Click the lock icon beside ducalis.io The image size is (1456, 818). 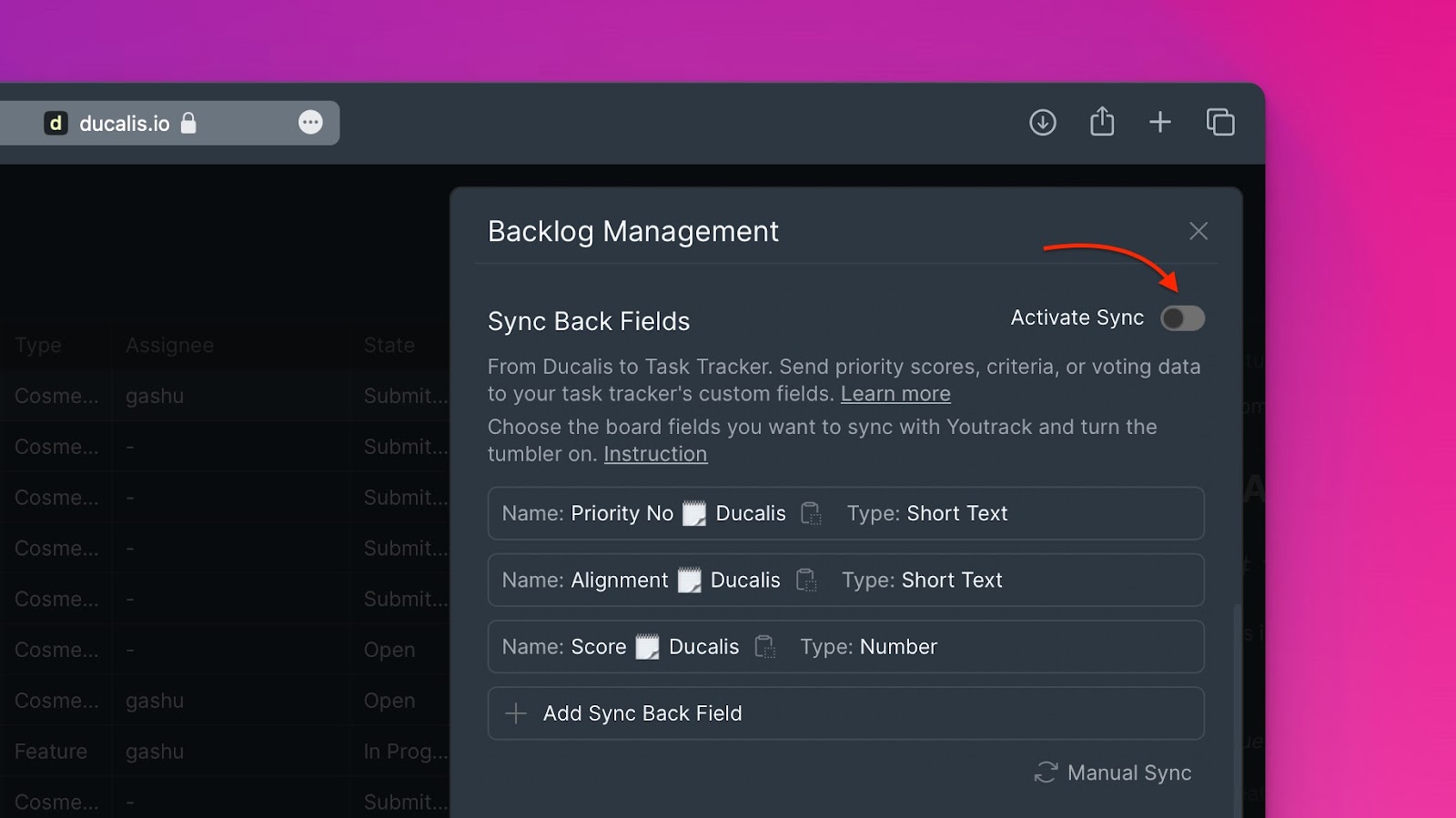click(188, 123)
